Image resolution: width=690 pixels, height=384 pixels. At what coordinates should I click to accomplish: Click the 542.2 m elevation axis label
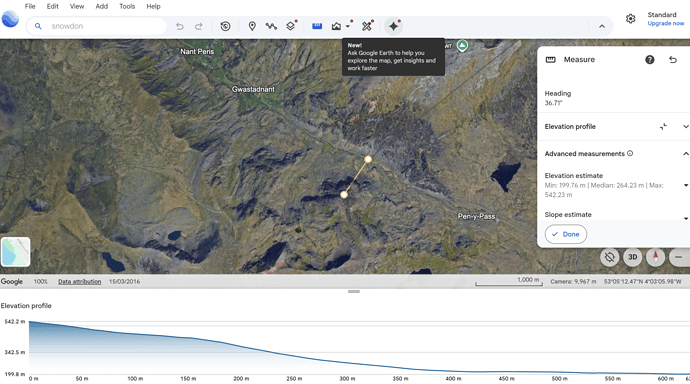coord(15,322)
